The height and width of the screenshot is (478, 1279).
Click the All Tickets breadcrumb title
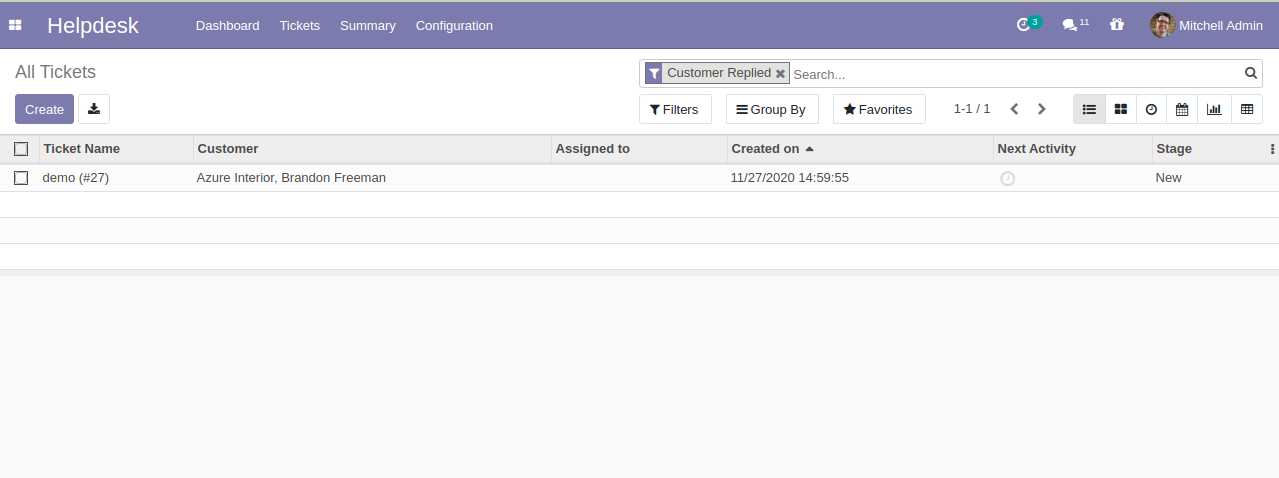click(x=55, y=72)
